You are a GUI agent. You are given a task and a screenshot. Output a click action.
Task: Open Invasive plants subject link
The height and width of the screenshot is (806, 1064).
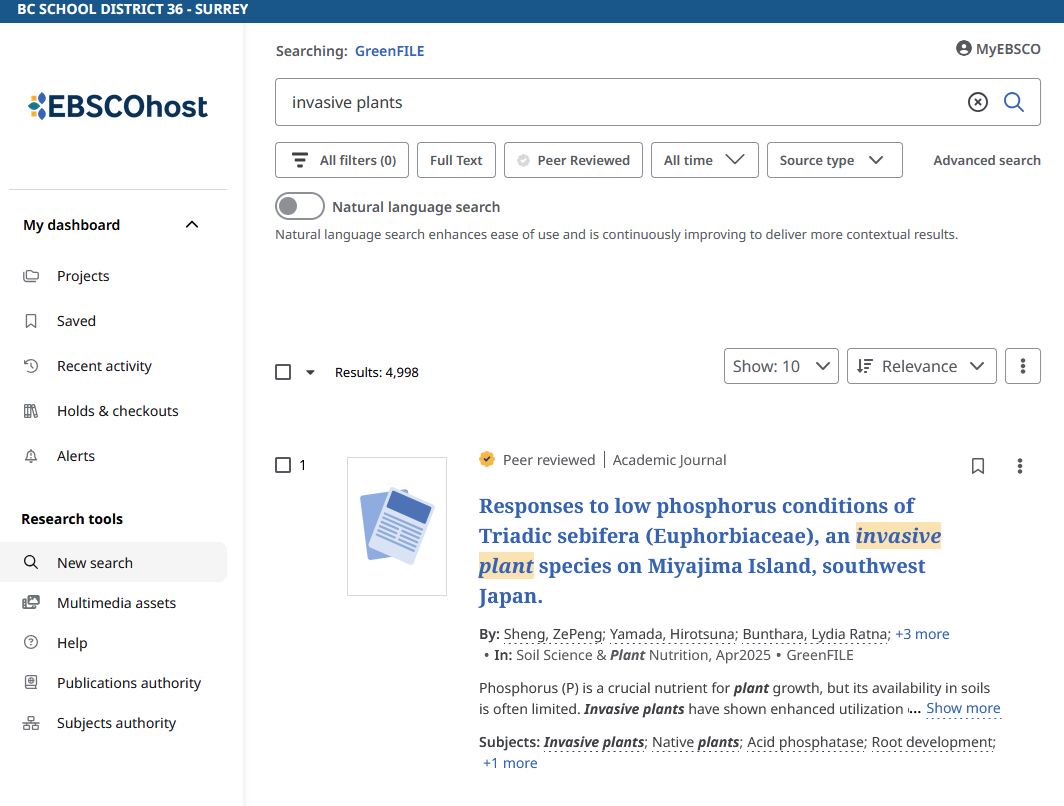coord(594,742)
